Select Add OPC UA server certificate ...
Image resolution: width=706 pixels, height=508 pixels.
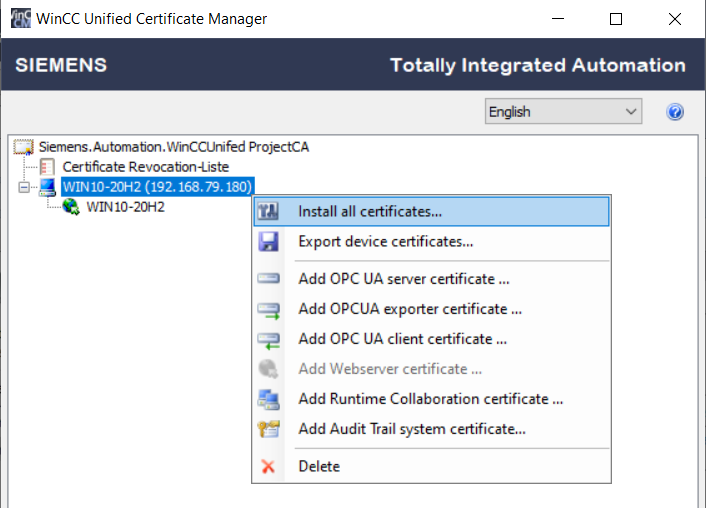click(431, 279)
